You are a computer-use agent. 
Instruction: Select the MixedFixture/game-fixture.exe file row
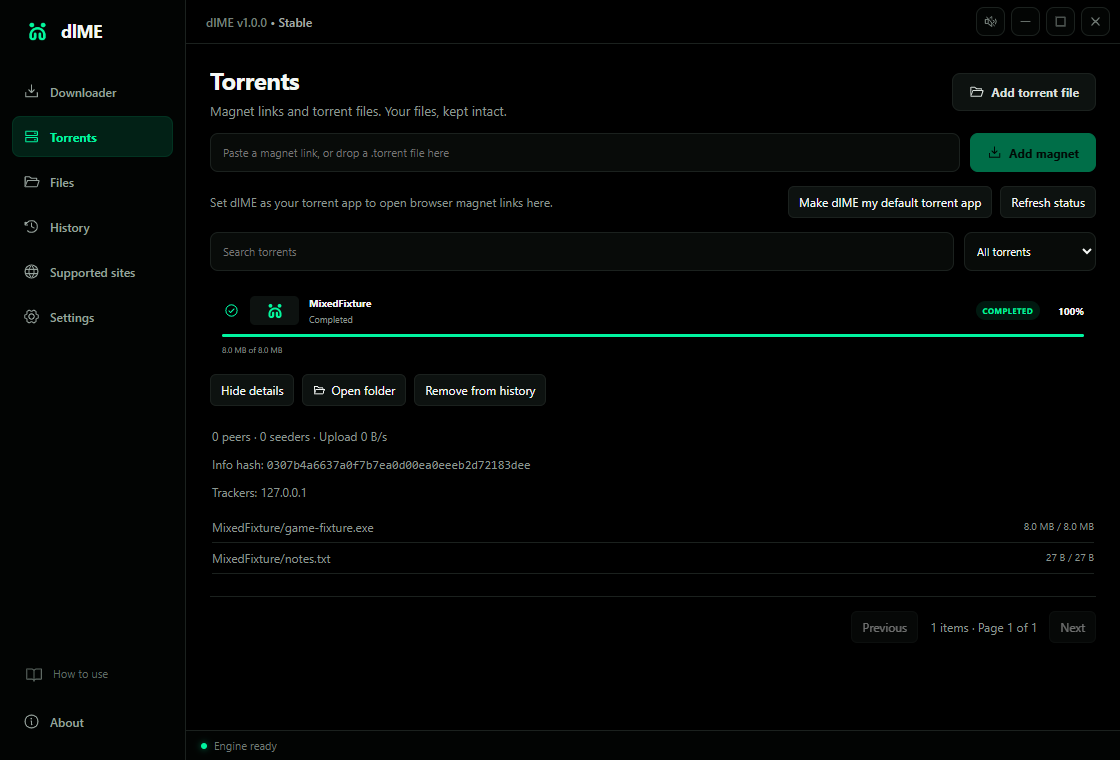[x=653, y=527]
